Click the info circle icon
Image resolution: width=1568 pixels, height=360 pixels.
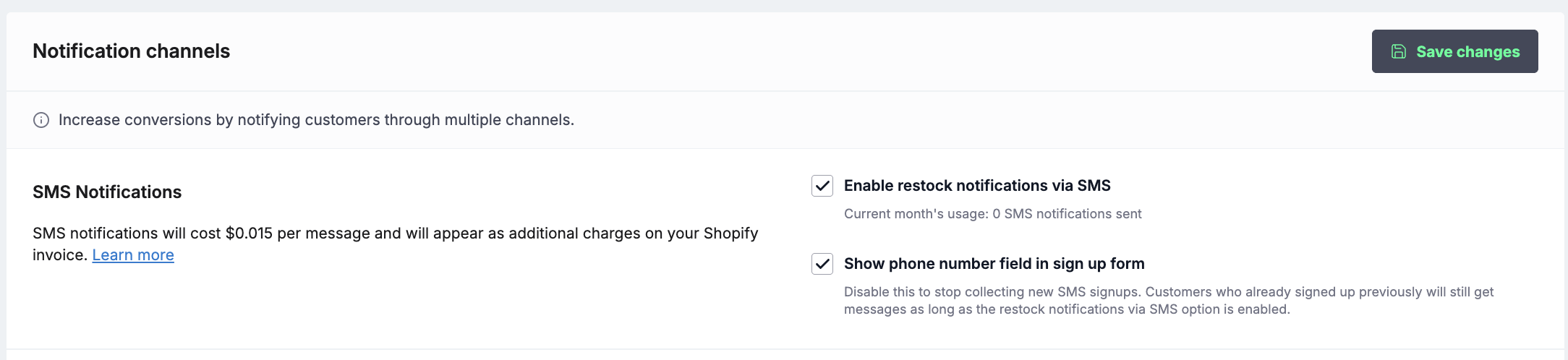(x=41, y=120)
